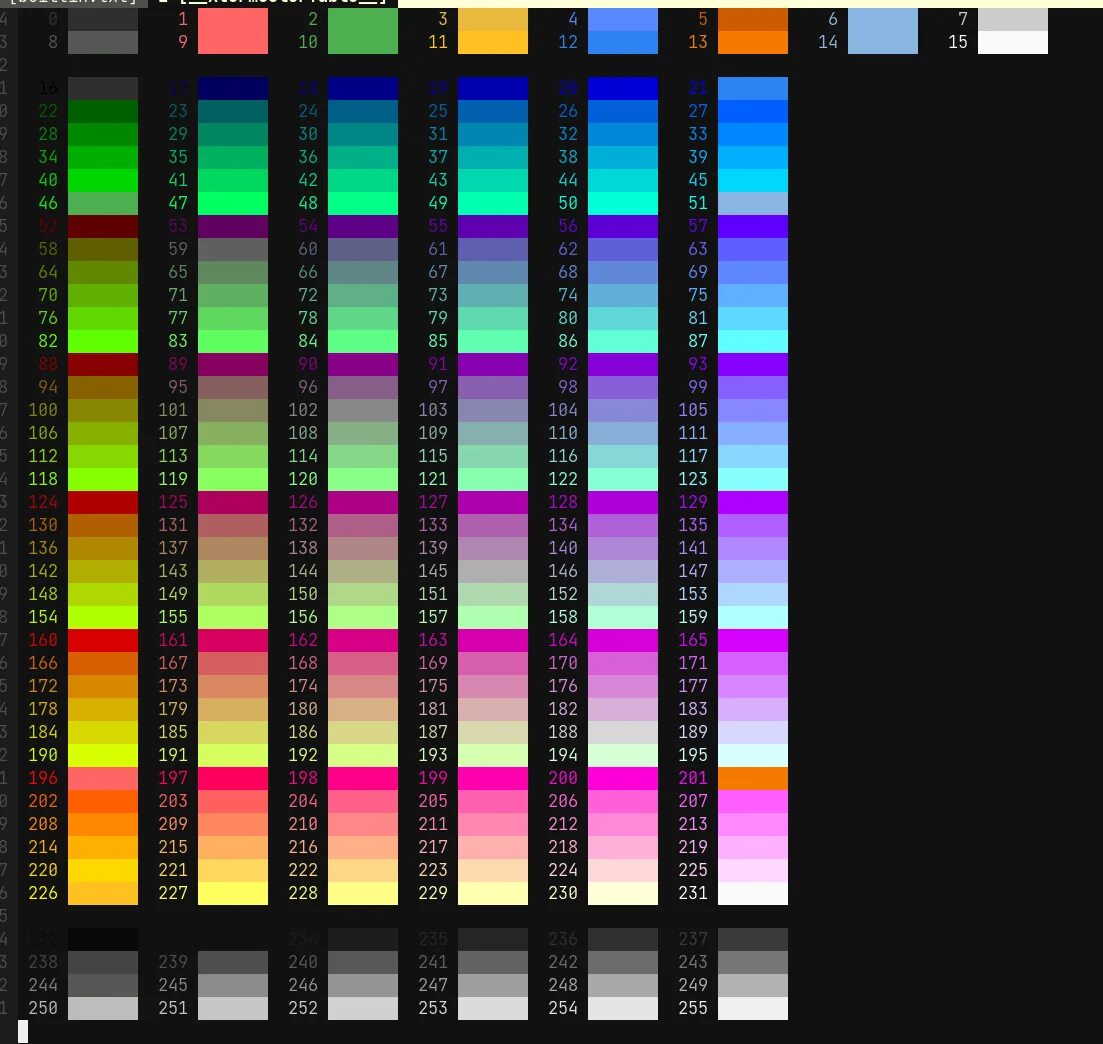Click the number label 5

pos(703,19)
